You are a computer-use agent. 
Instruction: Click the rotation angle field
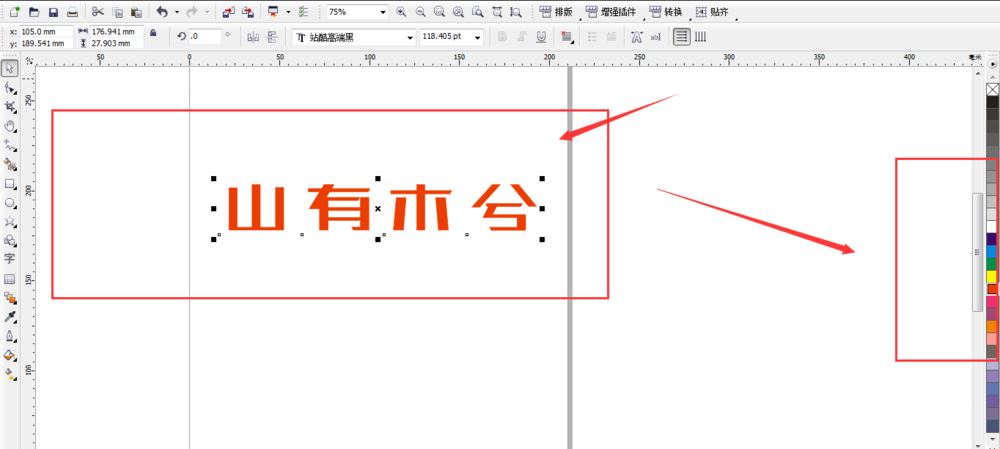pyautogui.click(x=205, y=37)
